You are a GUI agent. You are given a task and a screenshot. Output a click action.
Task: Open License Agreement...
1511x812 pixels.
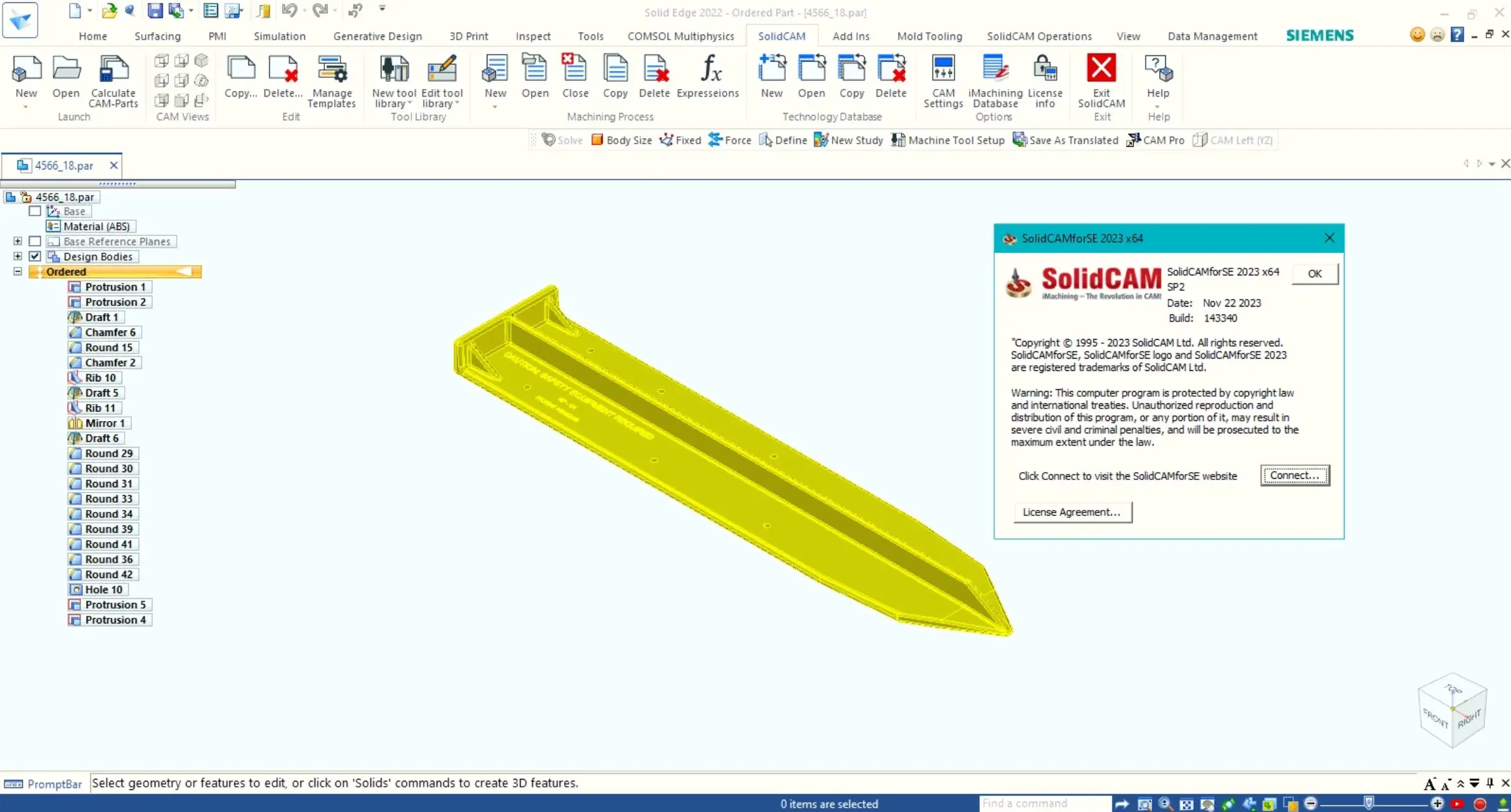[1072, 512]
